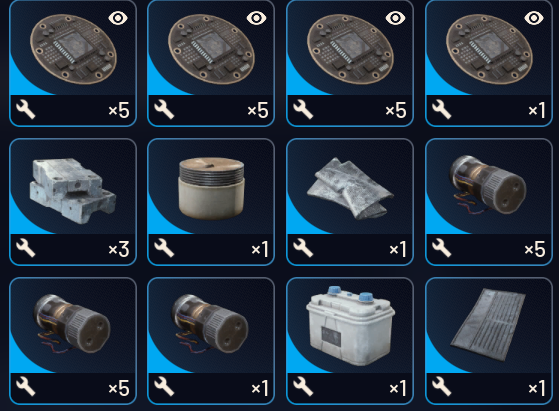Toggle eye icon on third circuit board
The width and height of the screenshot is (559, 411).
tap(395, 18)
